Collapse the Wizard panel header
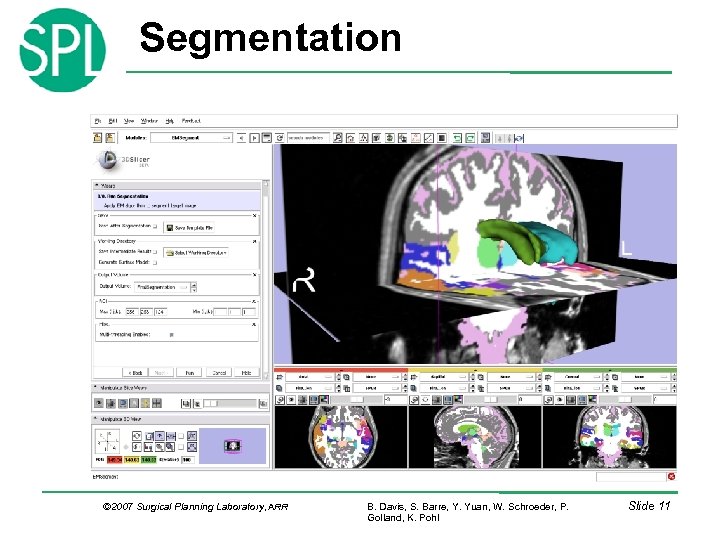The height and width of the screenshot is (540, 720). (x=177, y=186)
